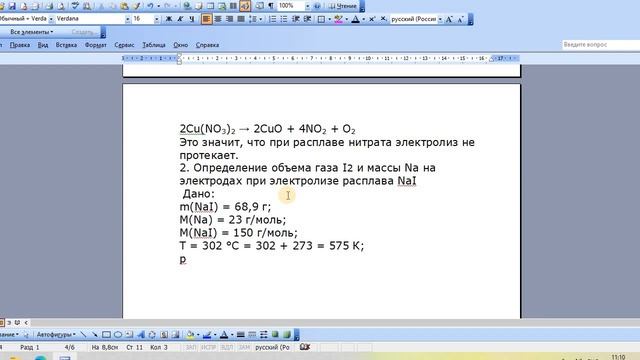Click the decrease indent icon
The image size is (640, 360).
[x=296, y=19]
